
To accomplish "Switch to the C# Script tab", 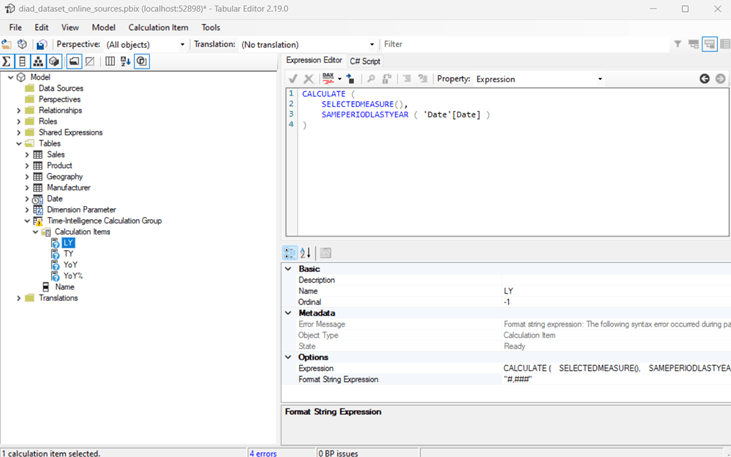I will point(365,61).
